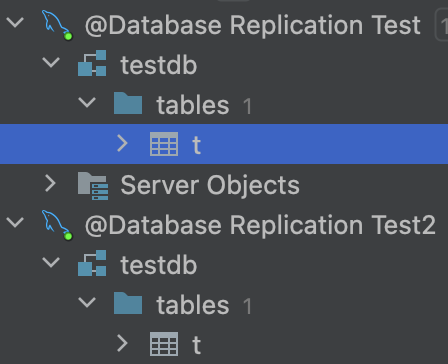Click MySQL dolphin icon of Database Replication Test2

tap(57, 225)
